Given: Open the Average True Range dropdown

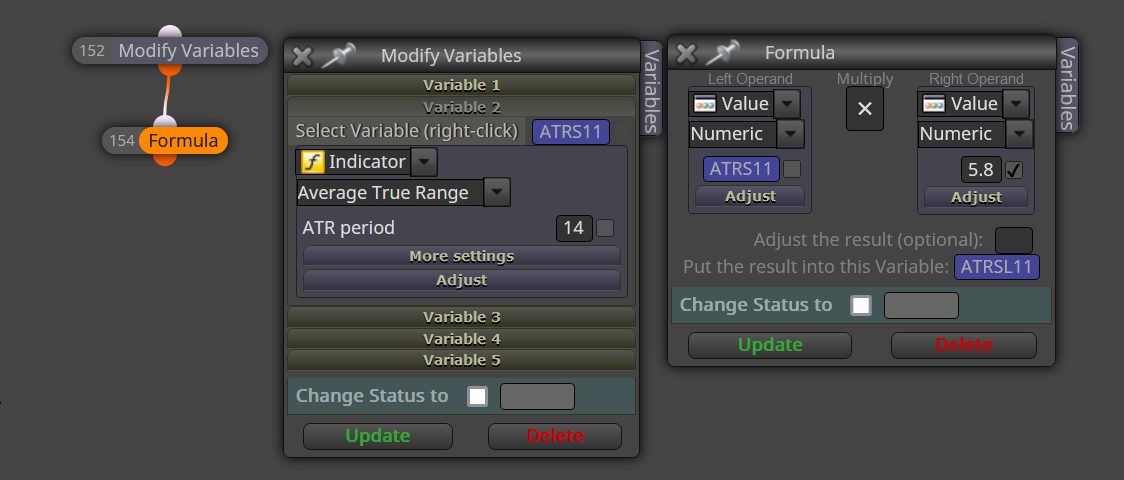Looking at the screenshot, I should tap(497, 193).
